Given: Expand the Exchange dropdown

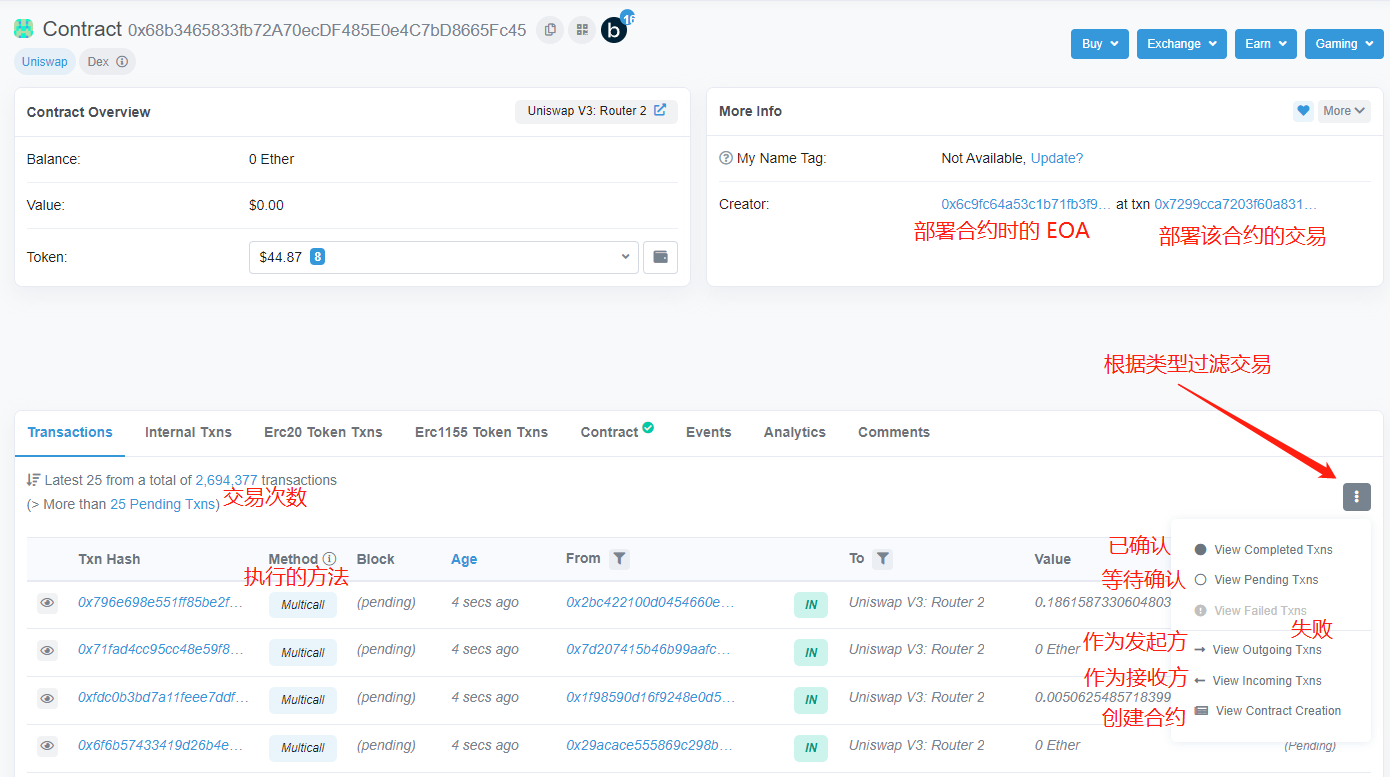Looking at the screenshot, I should click(1181, 44).
